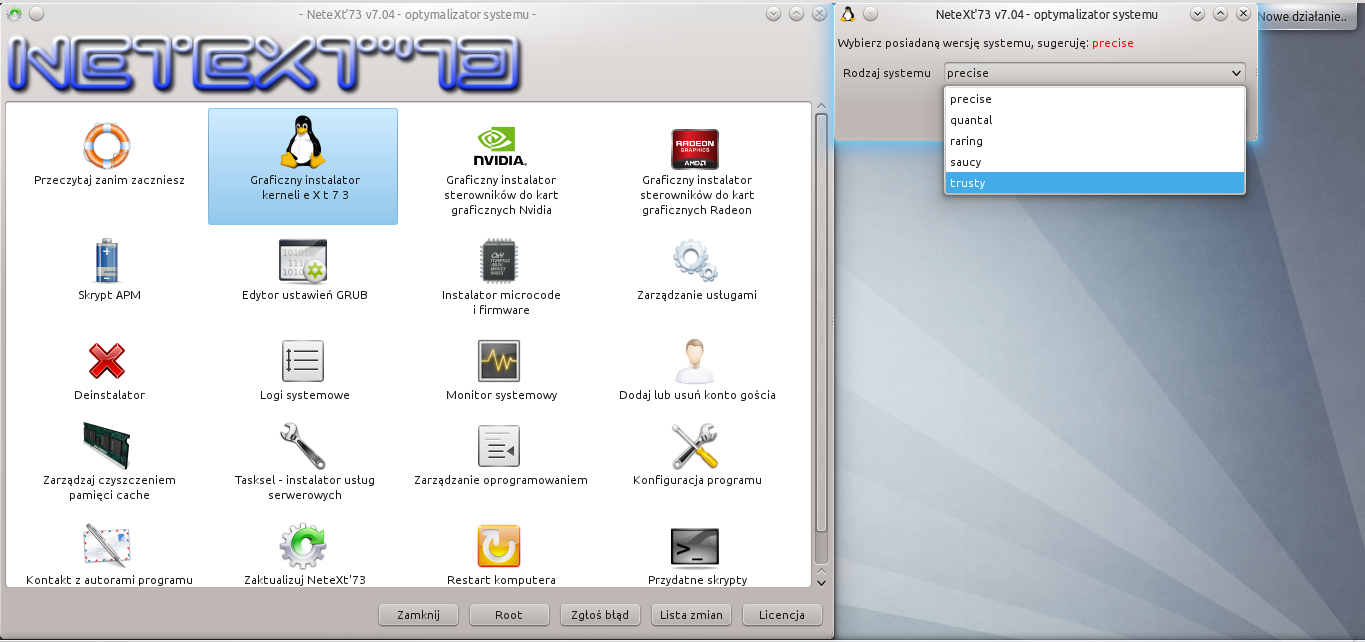
Task: Open Kontakt z autorami programu mail icon
Action: pos(108,545)
